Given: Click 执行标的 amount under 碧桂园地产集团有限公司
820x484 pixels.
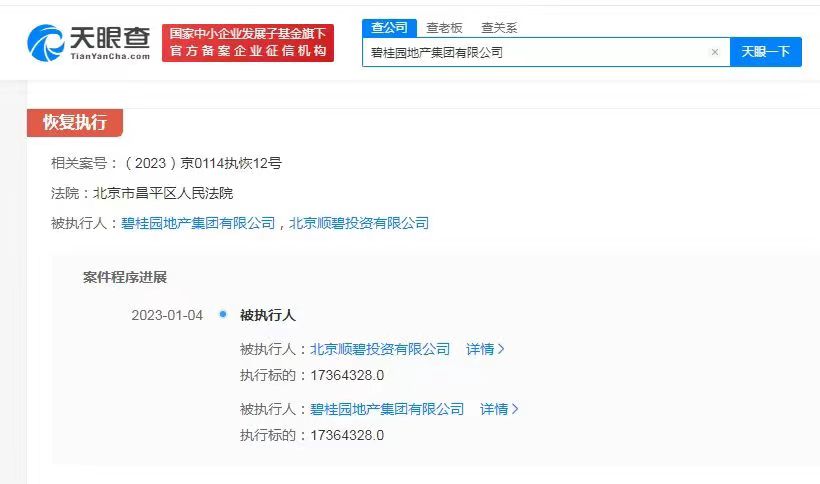Looking at the screenshot, I should pos(347,435).
